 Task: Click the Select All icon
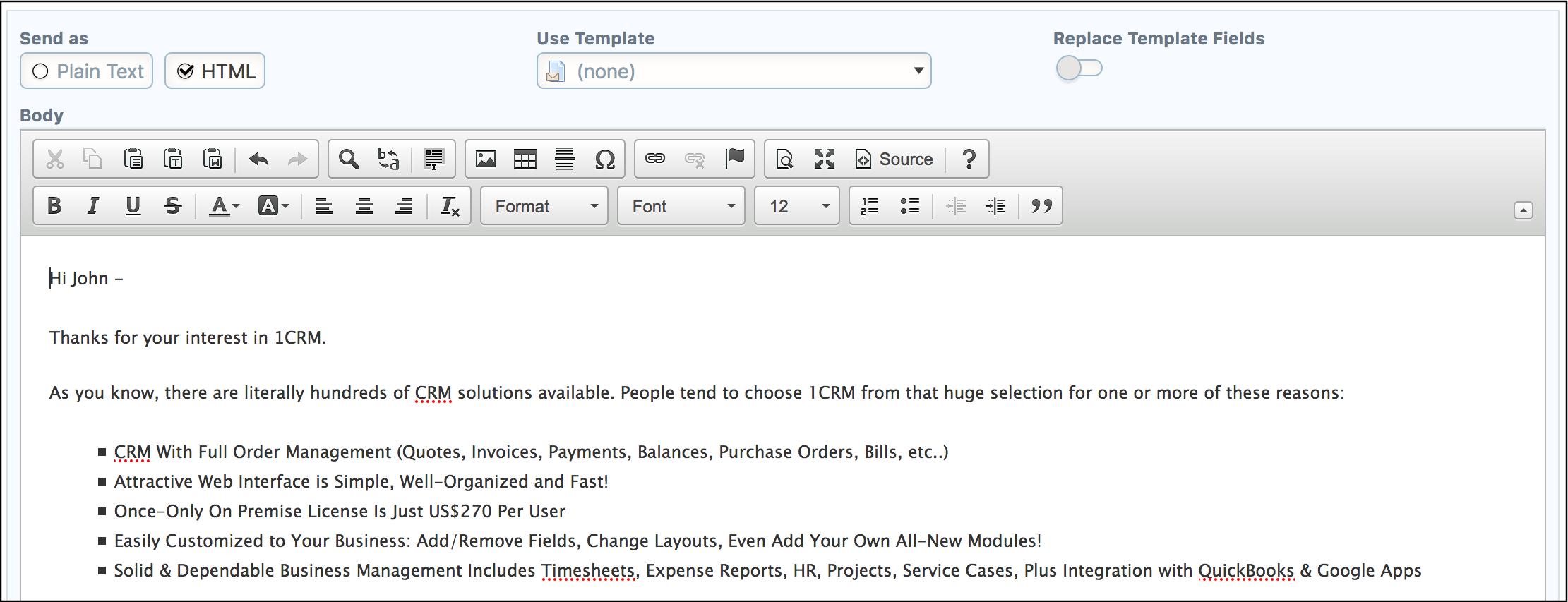click(x=434, y=159)
